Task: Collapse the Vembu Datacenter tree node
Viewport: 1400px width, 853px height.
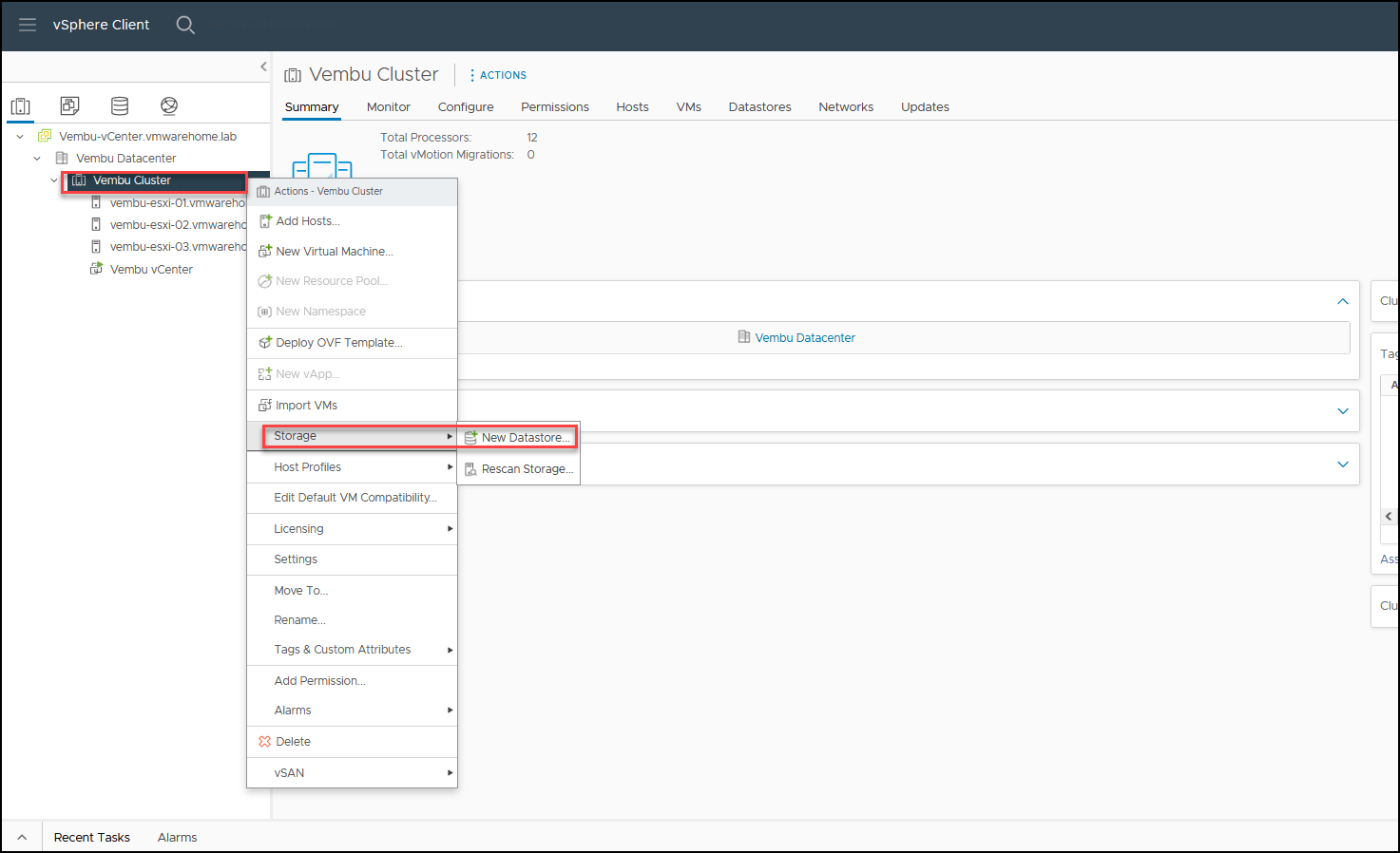Action: pyautogui.click(x=37, y=159)
